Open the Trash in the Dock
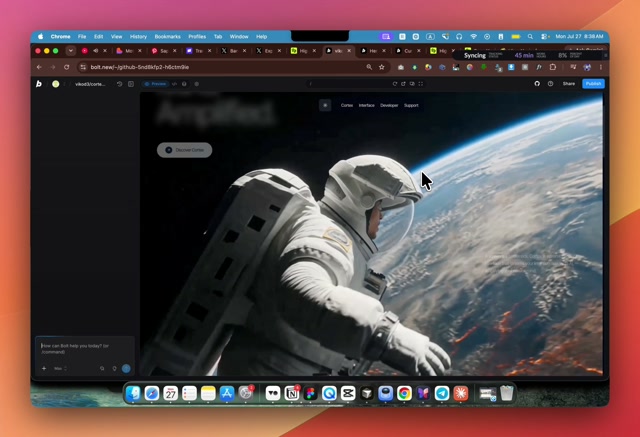The height and width of the screenshot is (437, 640). click(507, 393)
